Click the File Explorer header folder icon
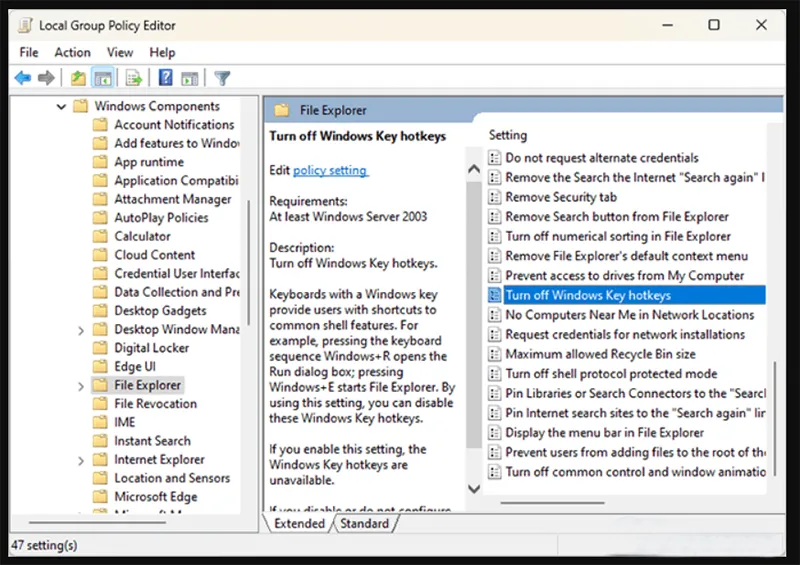Screen dimensions: 800x565 coord(282,110)
